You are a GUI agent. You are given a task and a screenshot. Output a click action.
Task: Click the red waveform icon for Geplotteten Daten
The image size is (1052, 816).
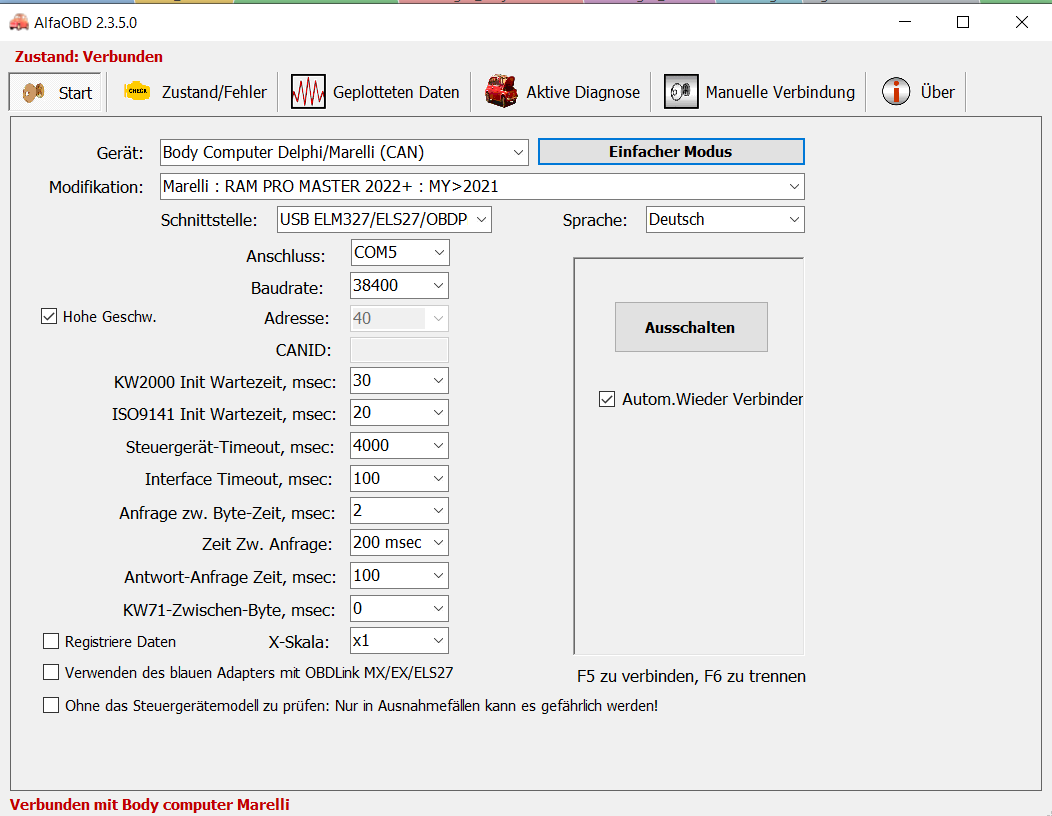coord(308,91)
